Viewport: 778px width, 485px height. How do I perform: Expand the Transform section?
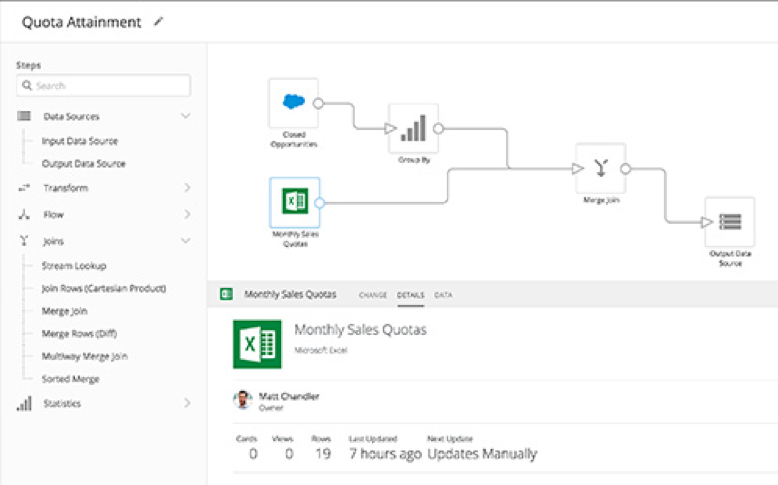pos(186,188)
